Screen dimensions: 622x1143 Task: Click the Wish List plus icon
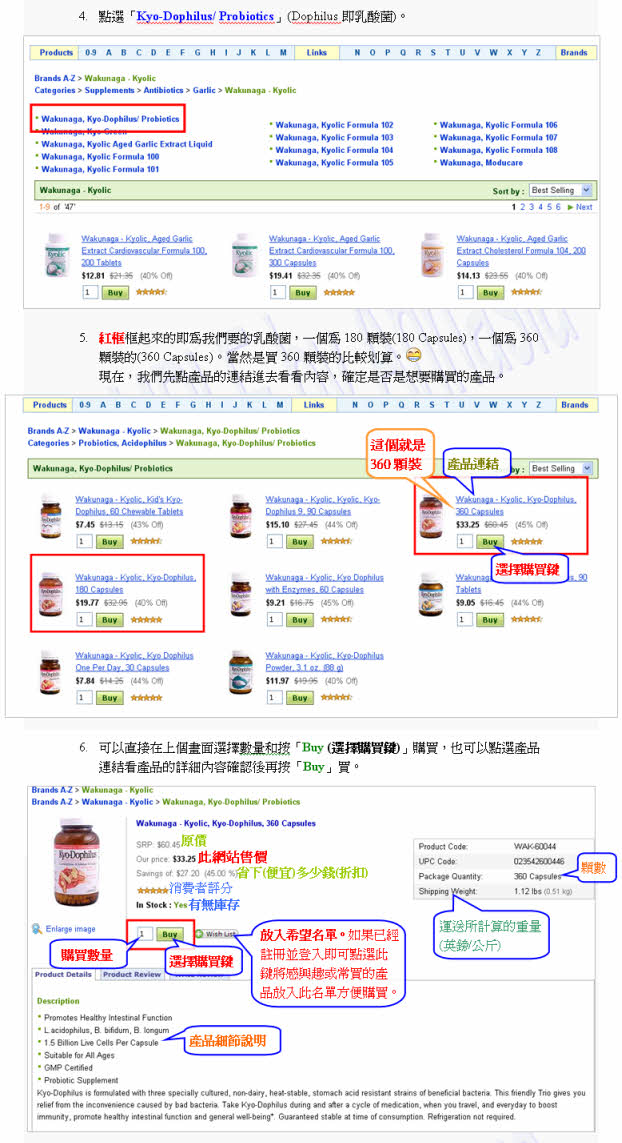coord(200,934)
